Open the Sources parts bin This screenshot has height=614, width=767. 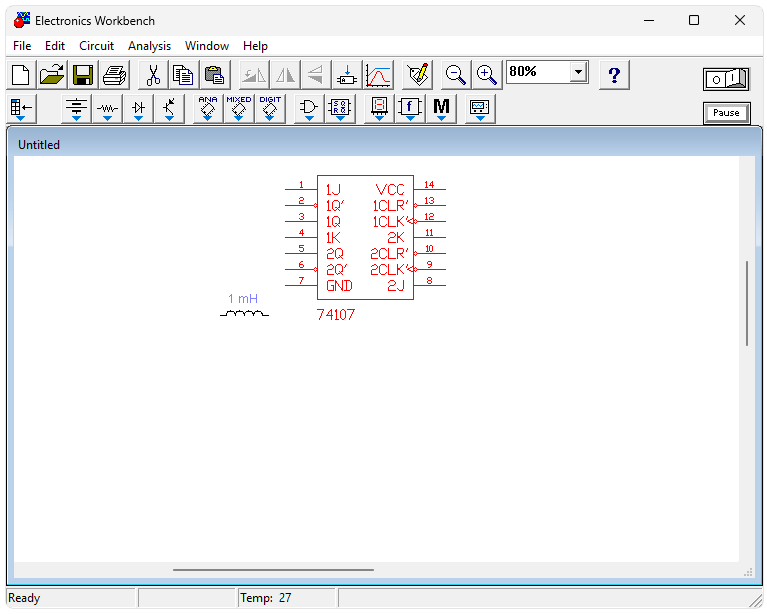click(x=77, y=109)
